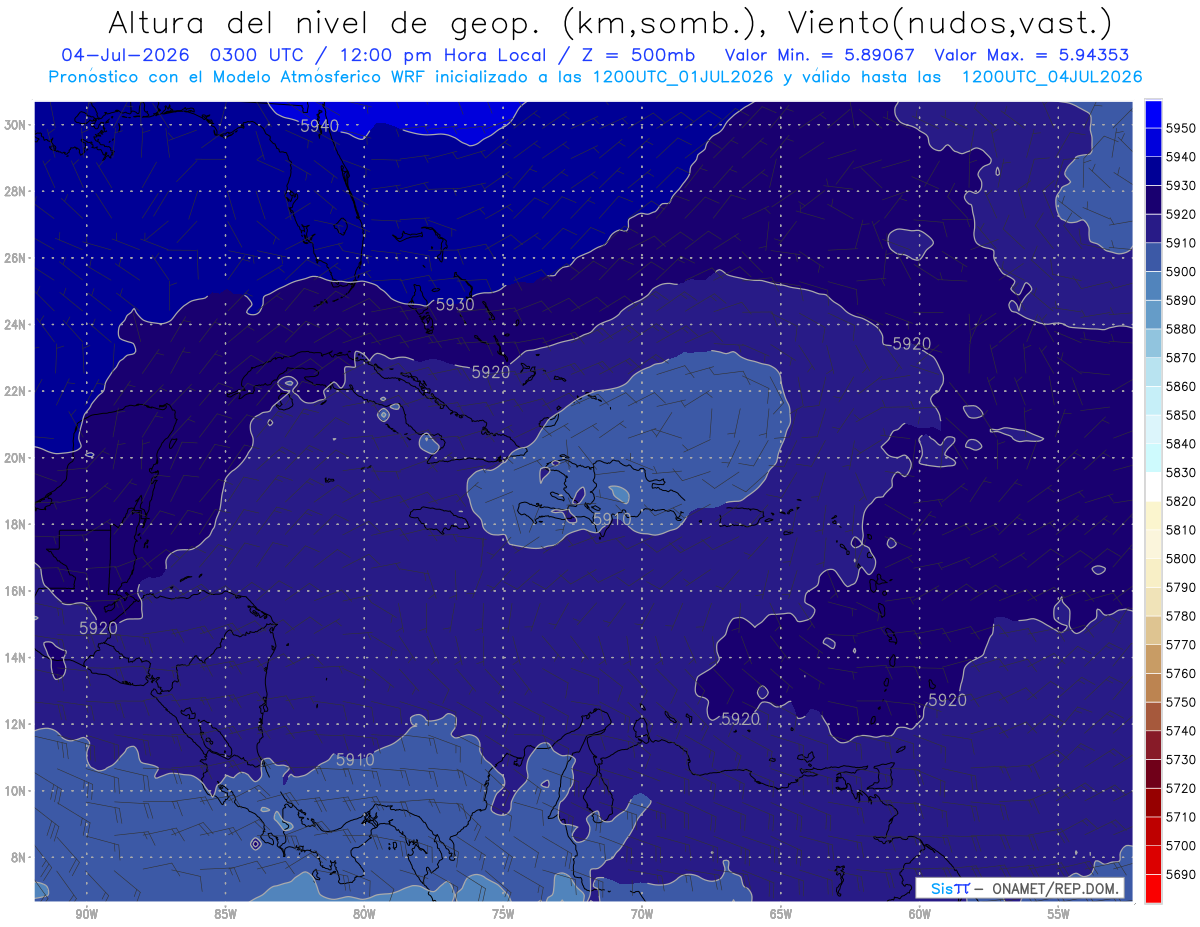Click the 10N latitude axis label
This screenshot has width=1200, height=927.
coord(15,791)
